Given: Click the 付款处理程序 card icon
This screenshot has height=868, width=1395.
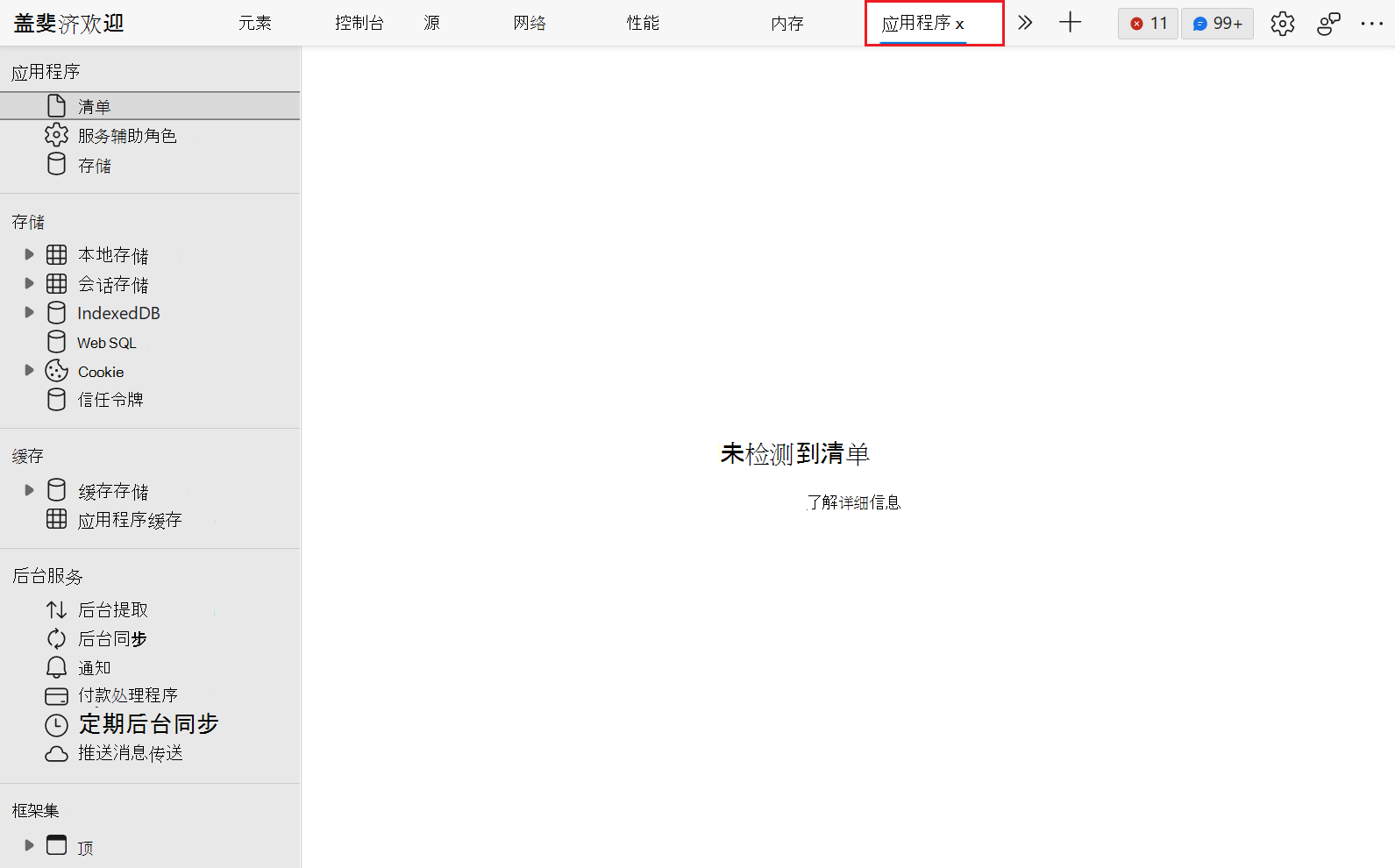Looking at the screenshot, I should tap(56, 696).
